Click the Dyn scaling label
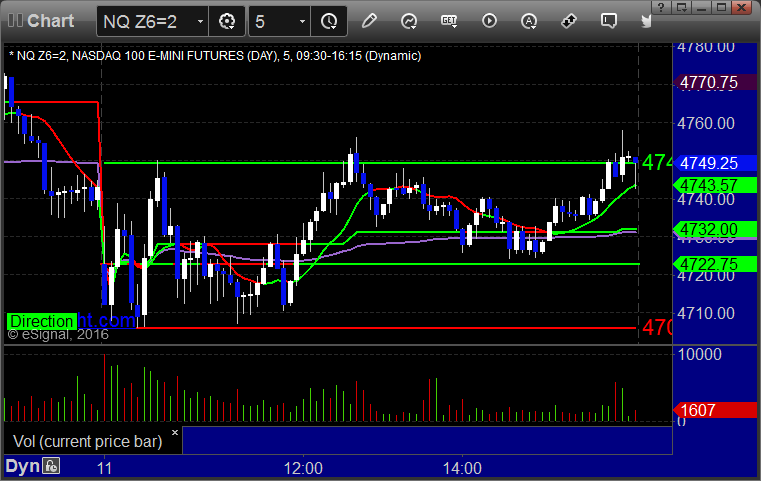Viewport: 761px width, 481px height. 22,466
